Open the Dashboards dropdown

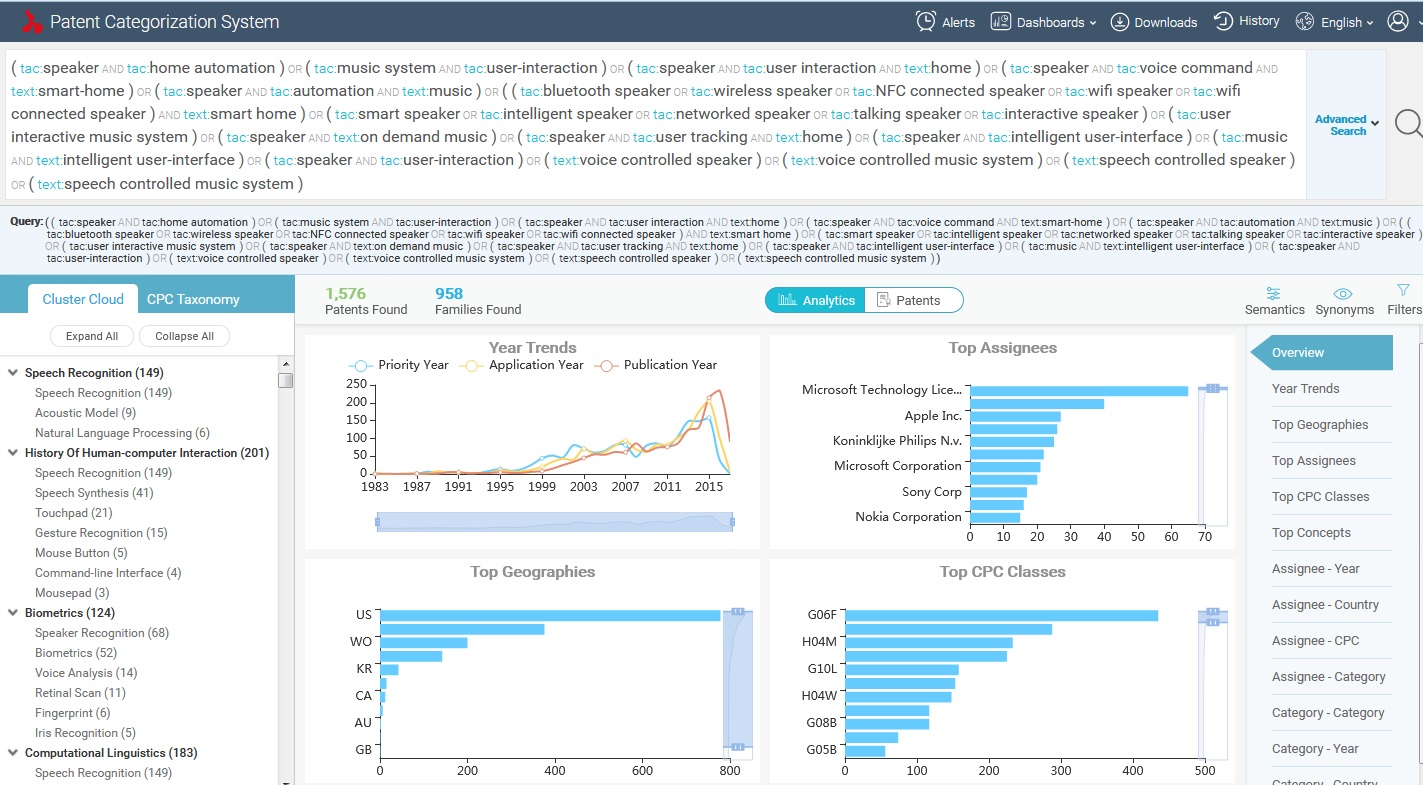point(1043,22)
